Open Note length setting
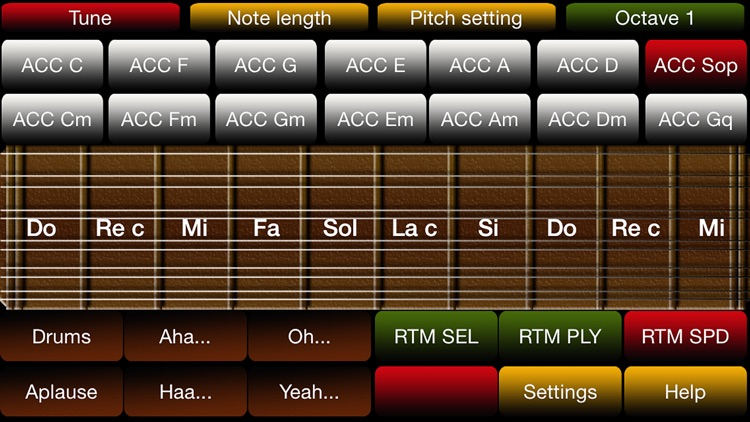This screenshot has height=422, width=750. pos(279,17)
